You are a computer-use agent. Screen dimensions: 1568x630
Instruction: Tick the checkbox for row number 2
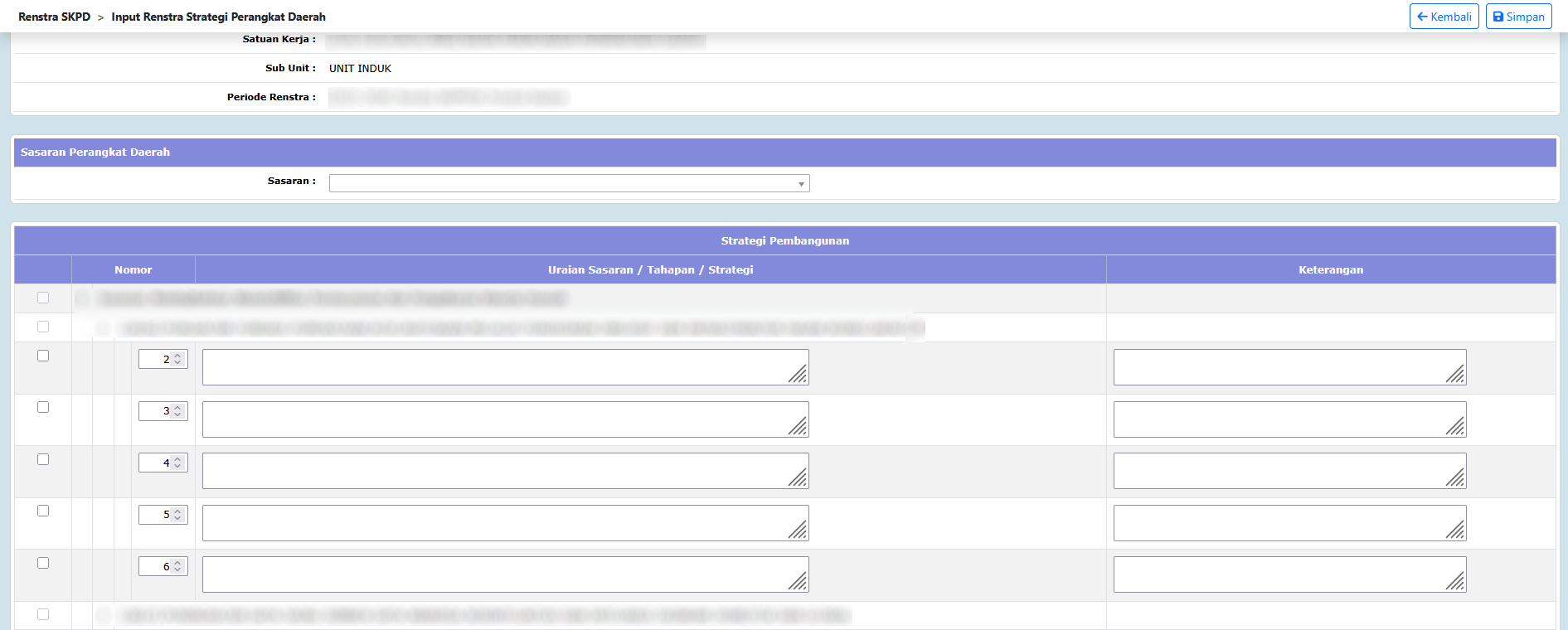tap(43, 356)
